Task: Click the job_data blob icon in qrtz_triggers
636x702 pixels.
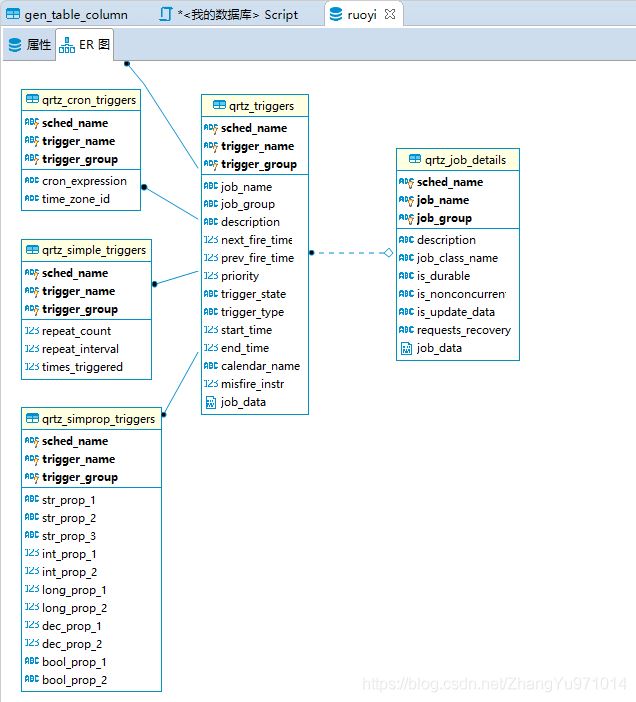Action: [x=210, y=402]
